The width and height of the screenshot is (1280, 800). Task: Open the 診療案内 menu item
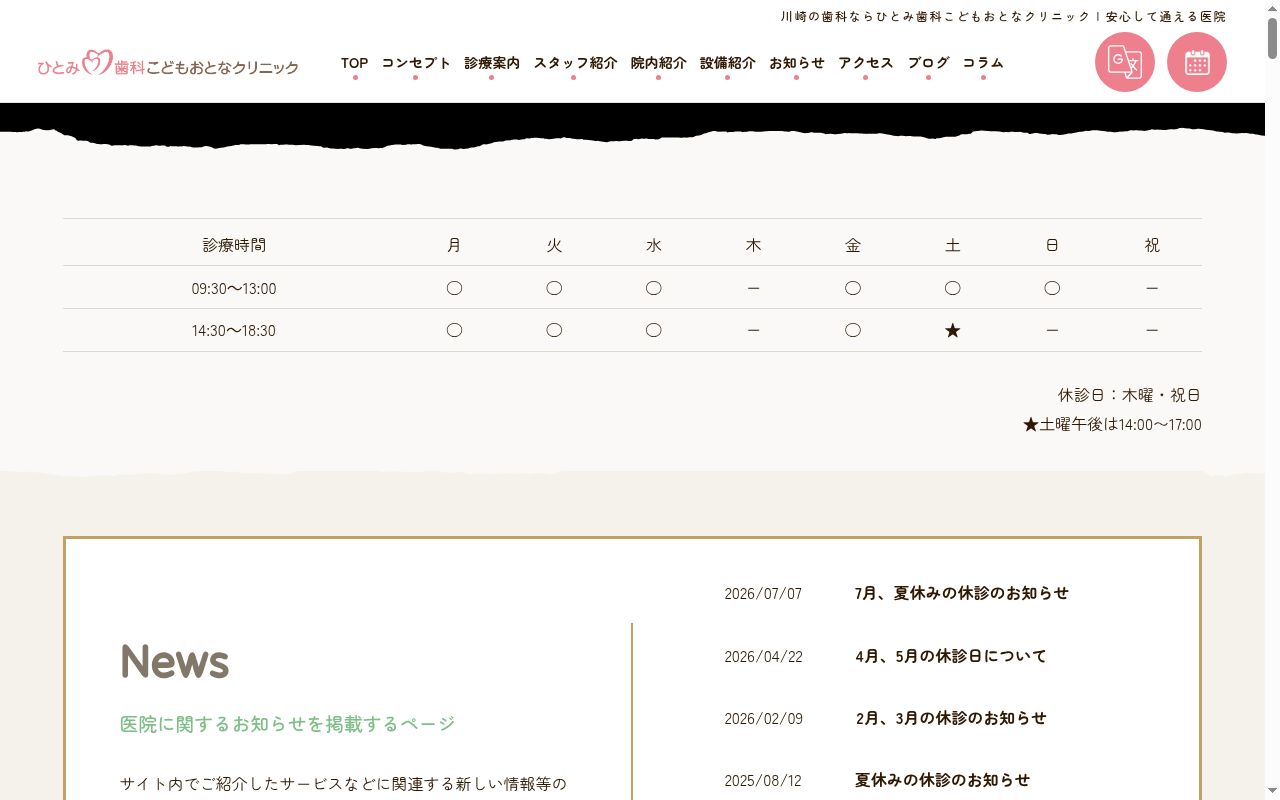492,63
